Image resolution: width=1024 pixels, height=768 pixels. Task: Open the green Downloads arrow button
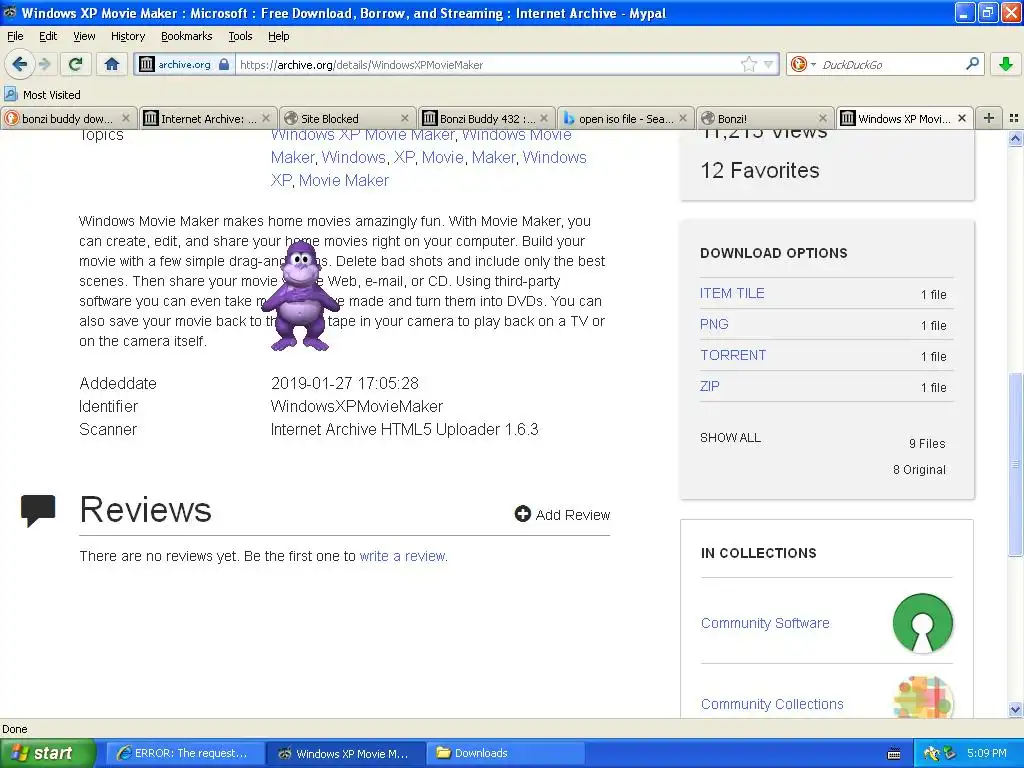click(x=1006, y=64)
